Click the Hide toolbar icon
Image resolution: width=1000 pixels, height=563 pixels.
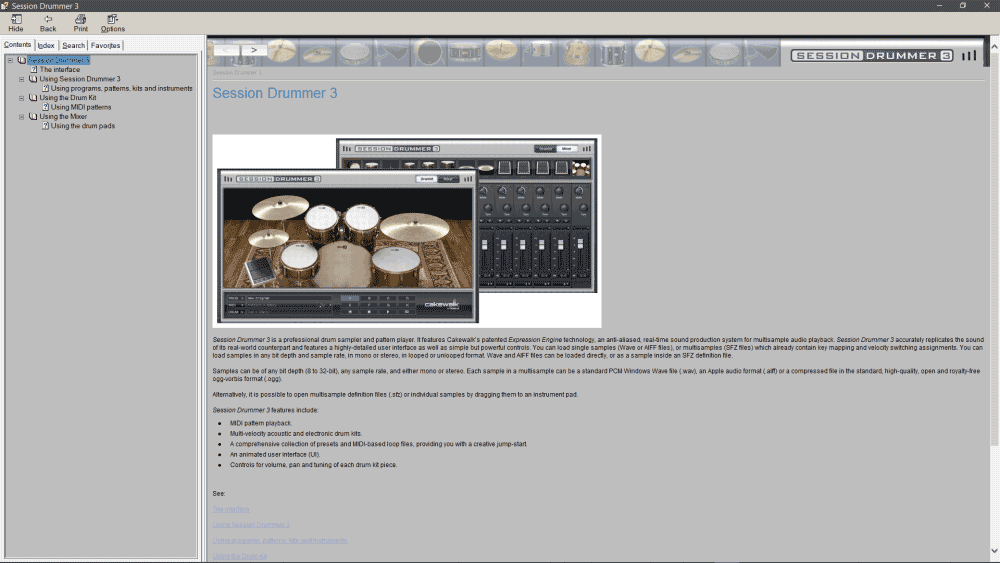16,23
